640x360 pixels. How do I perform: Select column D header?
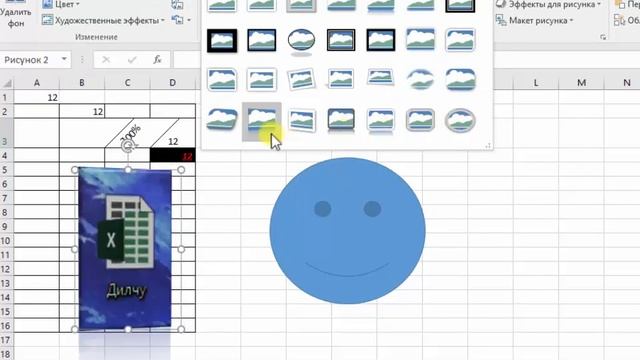point(173,83)
